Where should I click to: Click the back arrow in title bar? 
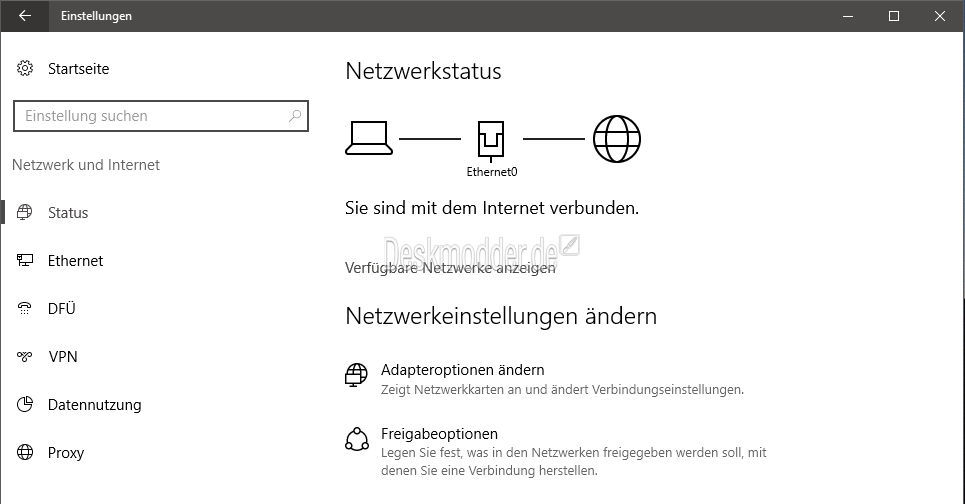[25, 16]
